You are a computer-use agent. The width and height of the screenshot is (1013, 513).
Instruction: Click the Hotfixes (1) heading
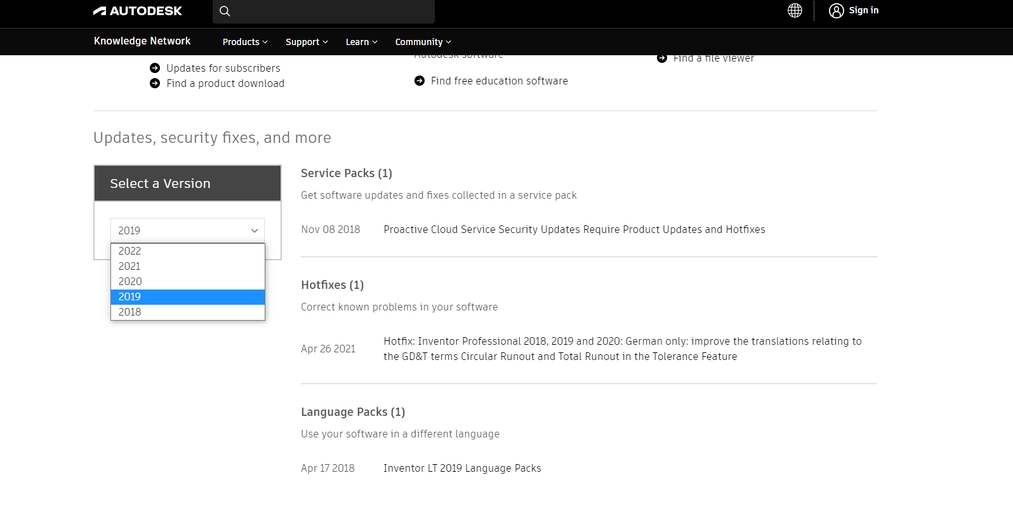point(332,285)
